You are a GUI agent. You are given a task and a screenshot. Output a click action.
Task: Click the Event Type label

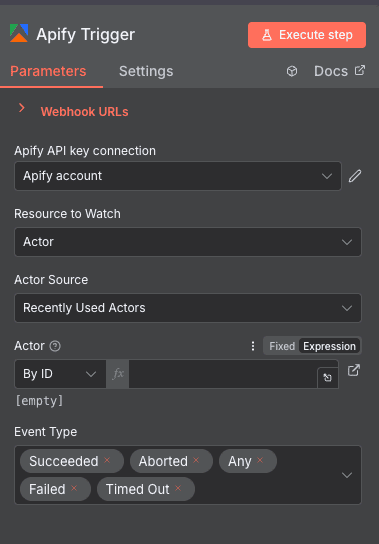point(46,432)
